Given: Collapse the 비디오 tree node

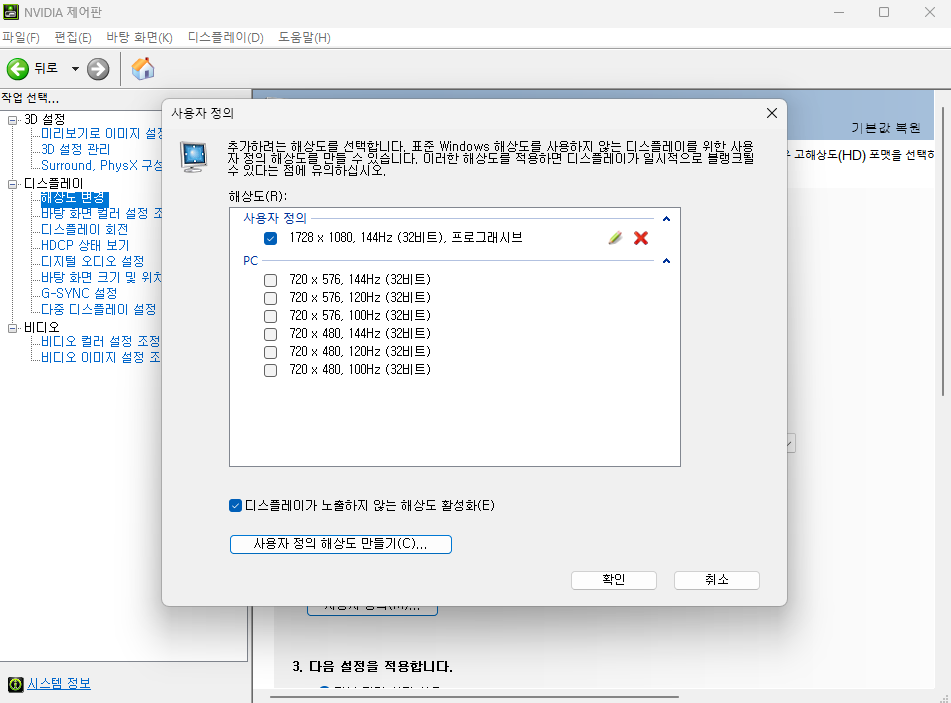Looking at the screenshot, I should click(x=12, y=328).
